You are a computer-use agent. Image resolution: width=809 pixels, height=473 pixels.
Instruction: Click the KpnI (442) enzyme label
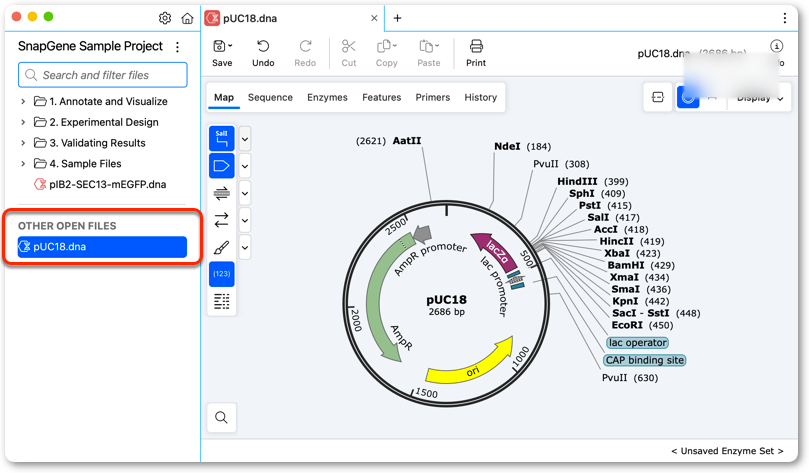pyautogui.click(x=640, y=301)
